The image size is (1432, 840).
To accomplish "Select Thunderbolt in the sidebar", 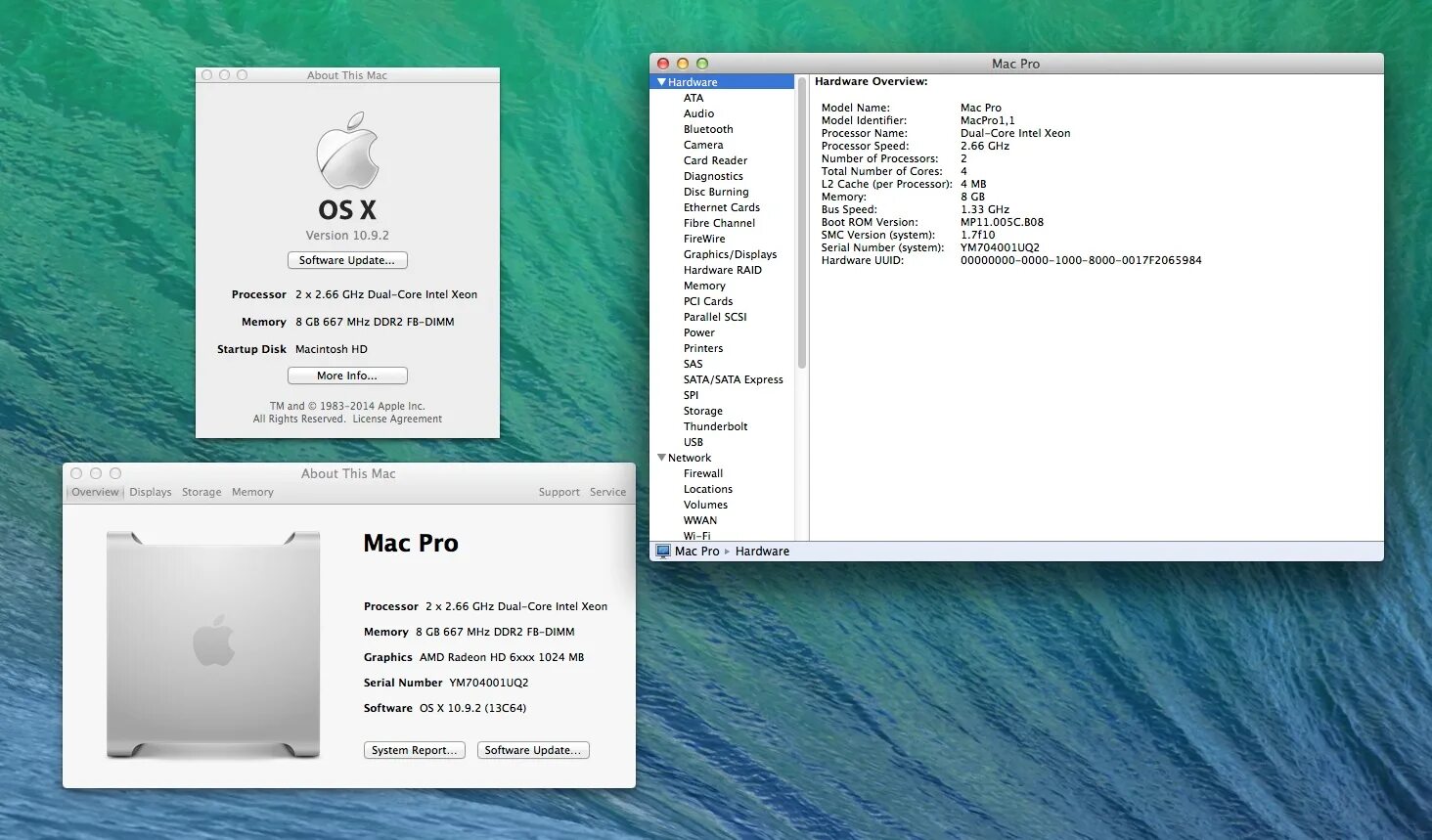I will (x=715, y=426).
